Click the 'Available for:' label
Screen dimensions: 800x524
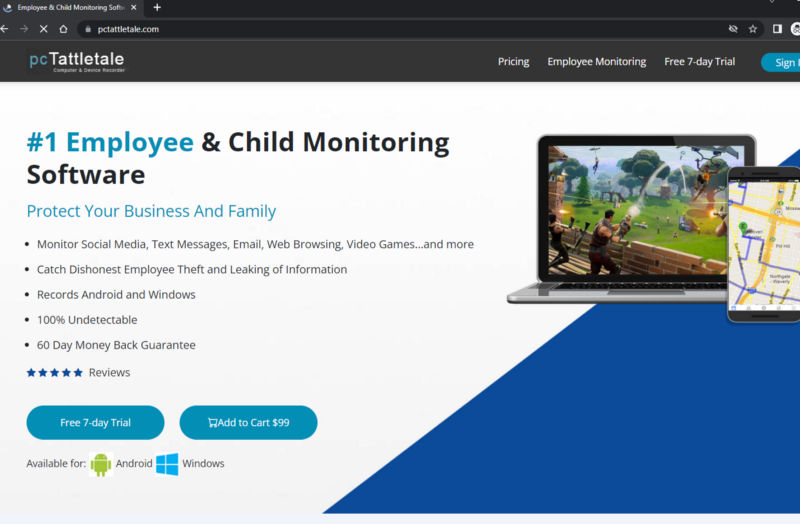(56, 463)
